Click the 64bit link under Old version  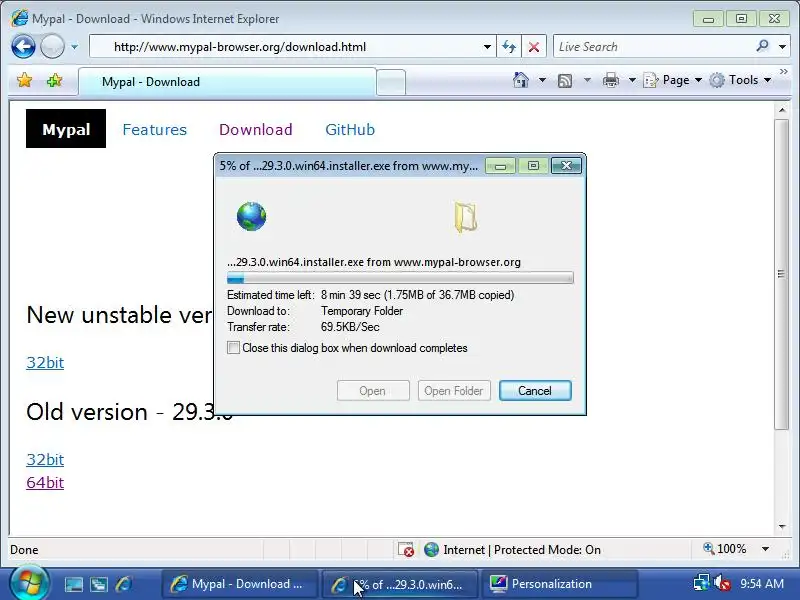coord(45,483)
